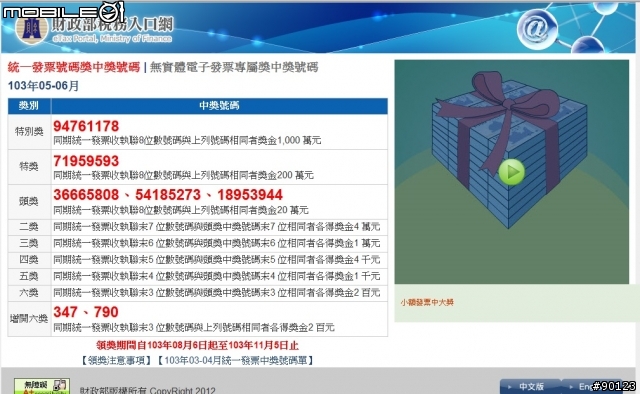Click the 財政部版權所有 CopyRight 2012 footer text
This screenshot has width=640, height=394.
[x=147, y=390]
